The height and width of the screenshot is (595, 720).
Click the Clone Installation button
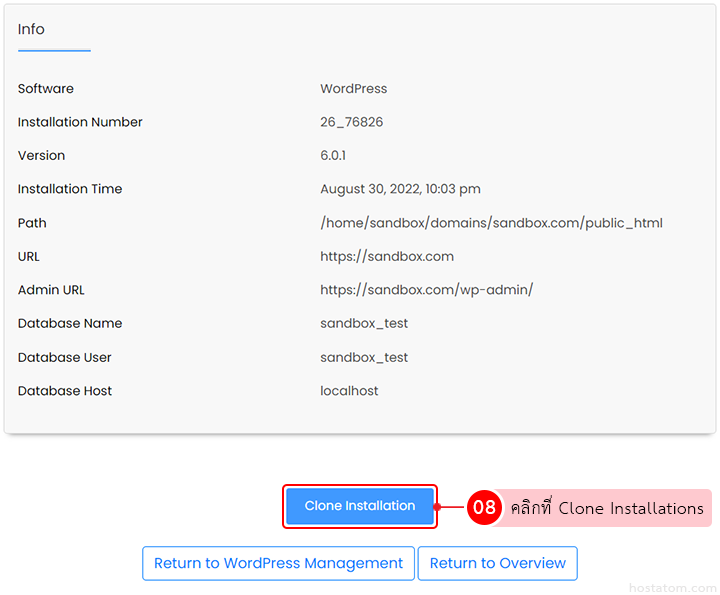tap(359, 506)
